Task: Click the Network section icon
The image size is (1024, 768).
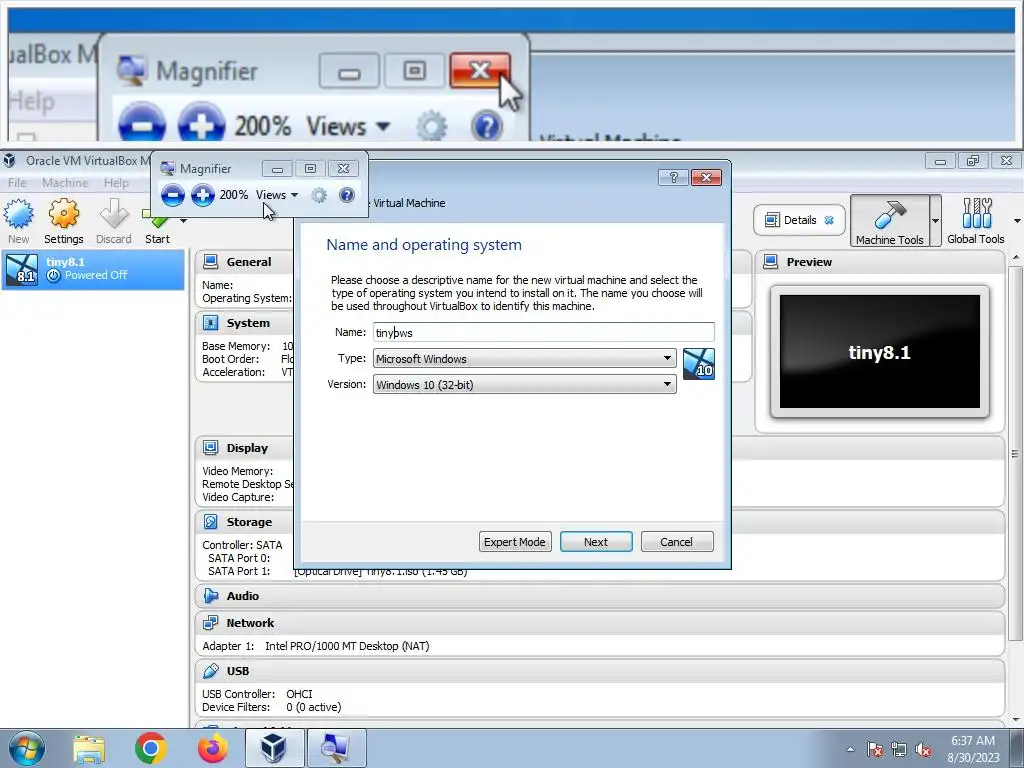Action: coord(210,623)
